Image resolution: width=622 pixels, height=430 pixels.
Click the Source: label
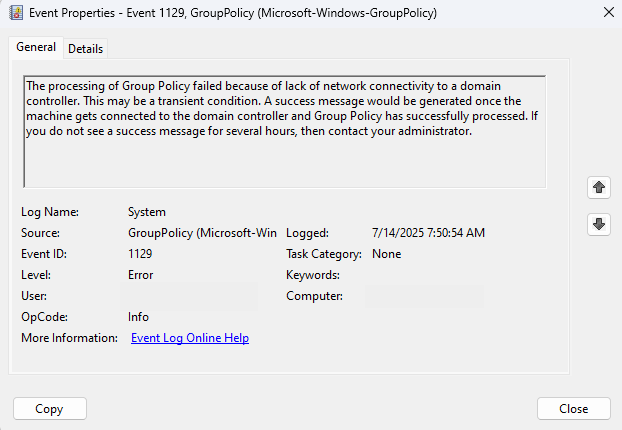[x=40, y=233]
